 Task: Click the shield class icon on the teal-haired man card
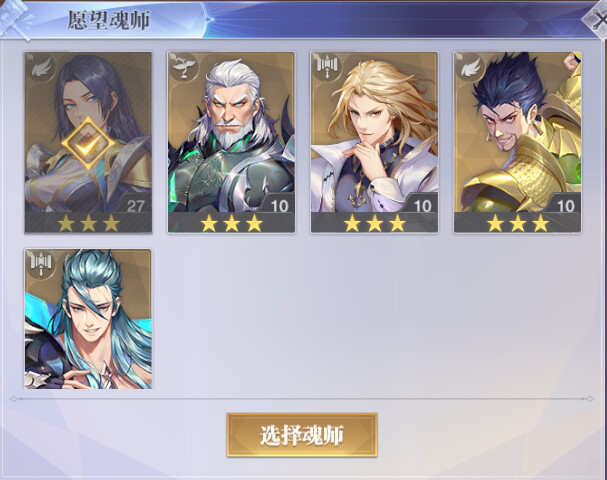point(40,264)
